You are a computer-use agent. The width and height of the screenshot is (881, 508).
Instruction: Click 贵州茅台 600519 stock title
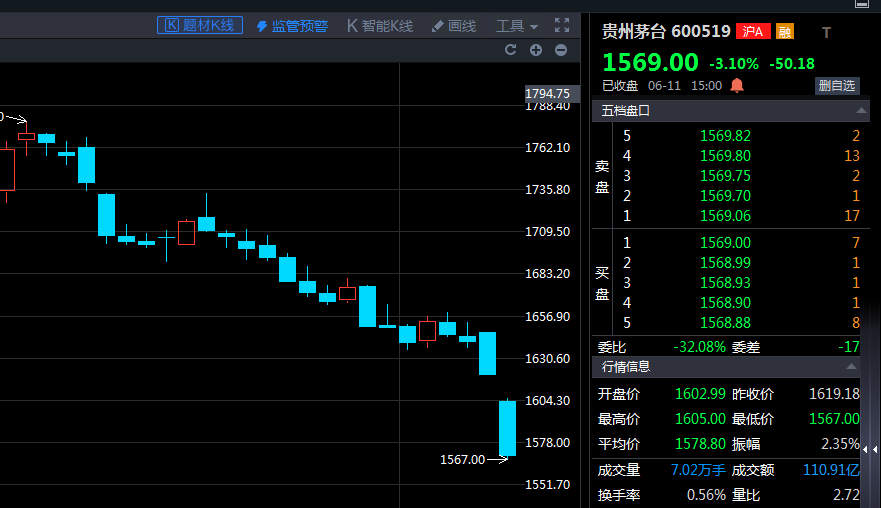[x=666, y=31]
